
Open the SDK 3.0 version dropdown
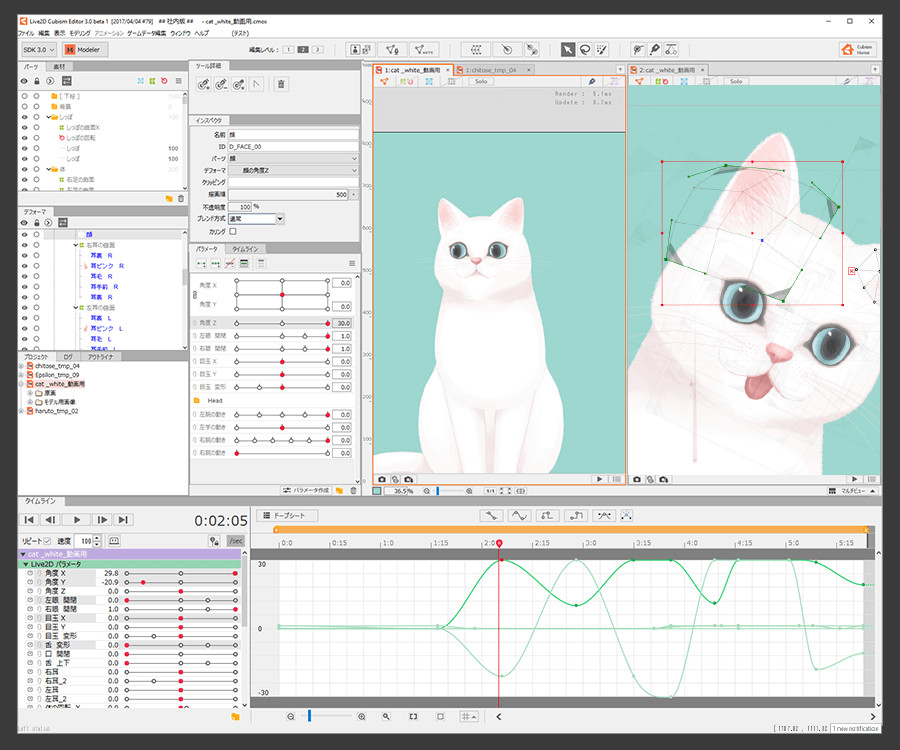coord(39,50)
